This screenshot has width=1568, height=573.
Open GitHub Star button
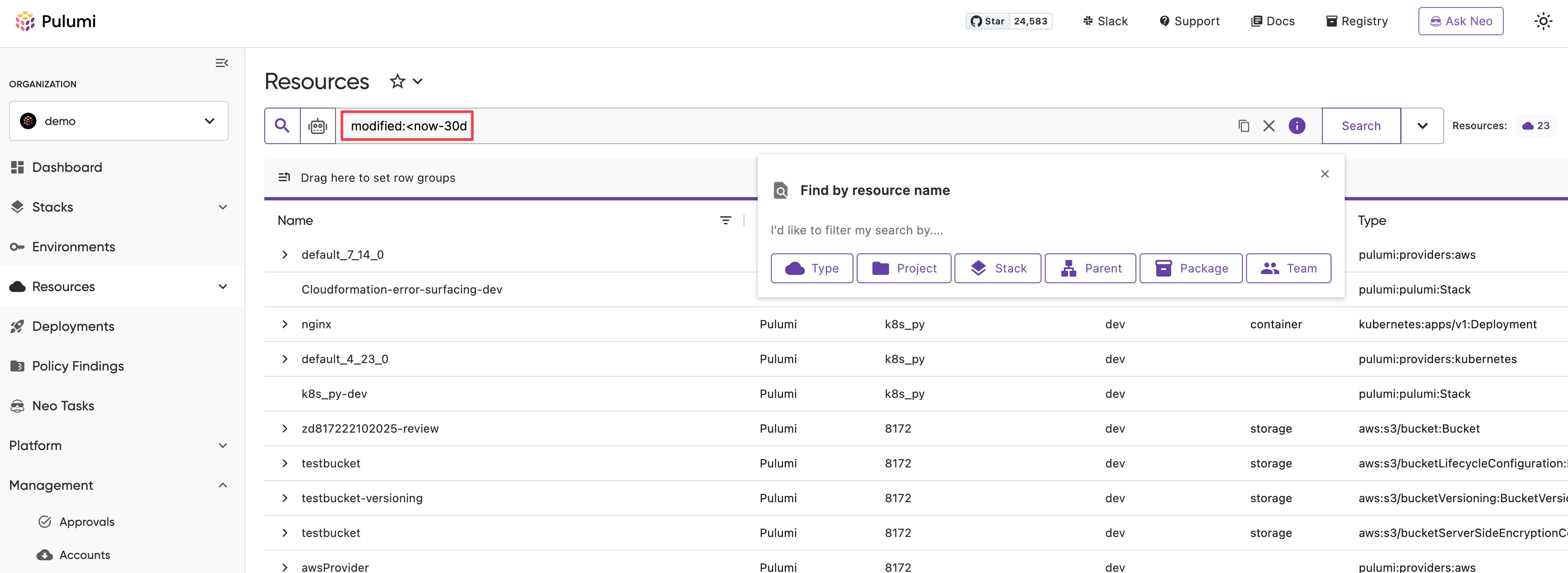[988, 21]
